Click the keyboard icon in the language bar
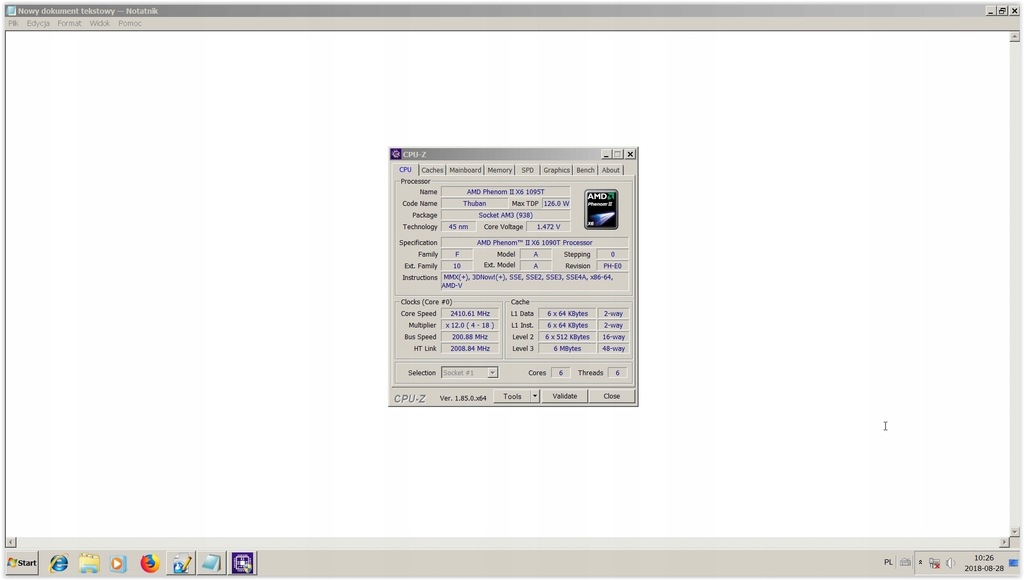 pyautogui.click(x=905, y=562)
